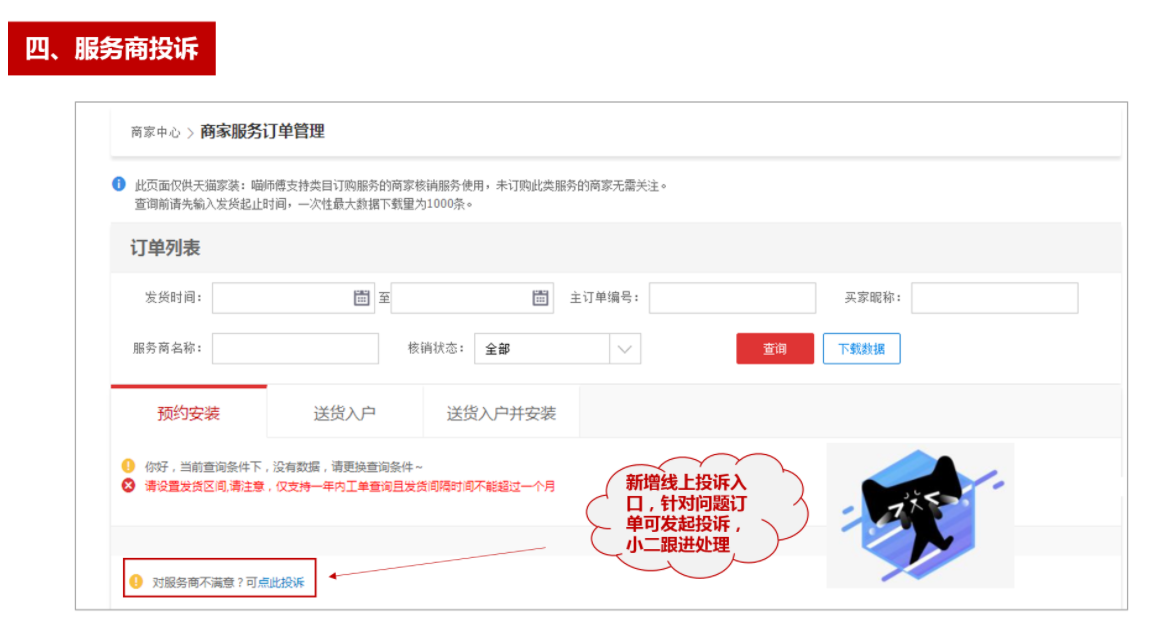Image resolution: width=1156 pixels, height=626 pixels.
Task: Click the orange warning icon for no data
Action: point(128,466)
